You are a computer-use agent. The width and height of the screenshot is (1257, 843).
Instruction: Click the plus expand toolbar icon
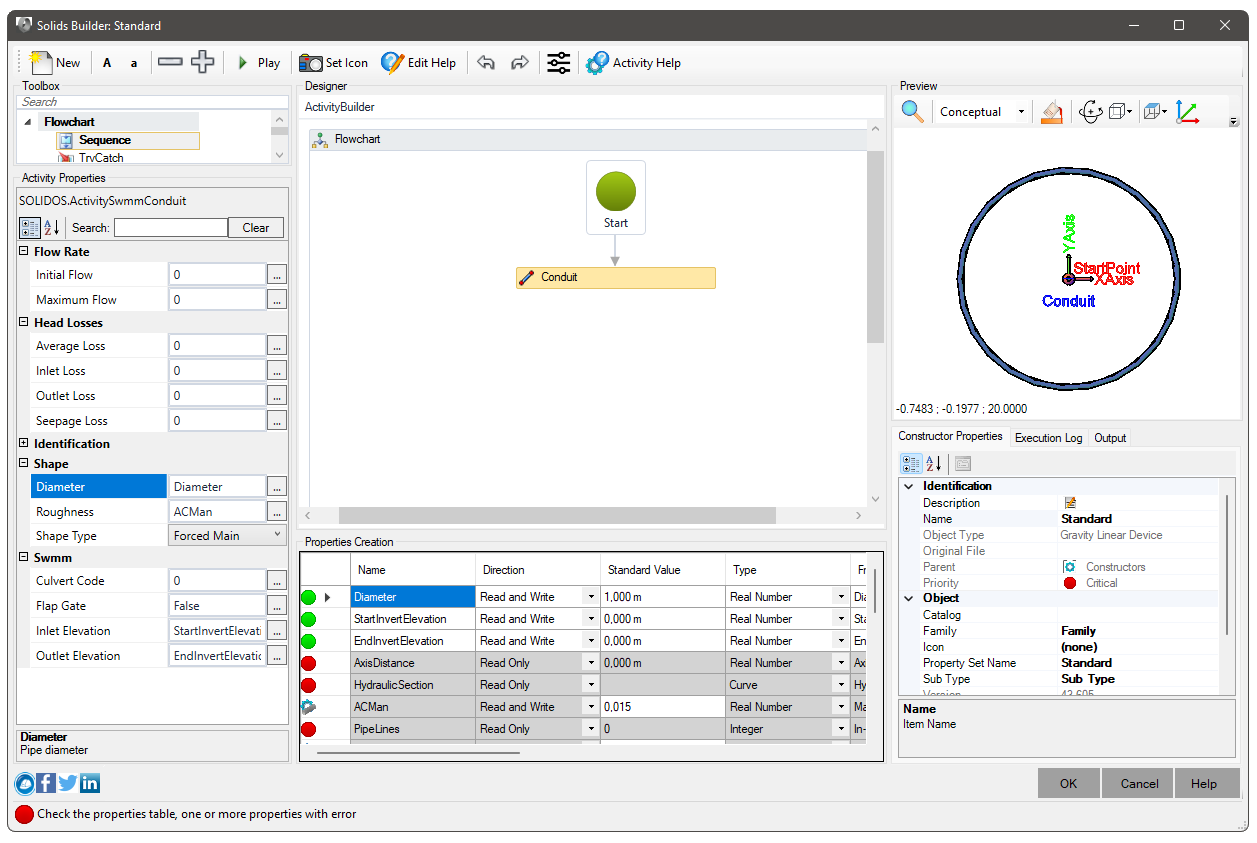(x=203, y=62)
